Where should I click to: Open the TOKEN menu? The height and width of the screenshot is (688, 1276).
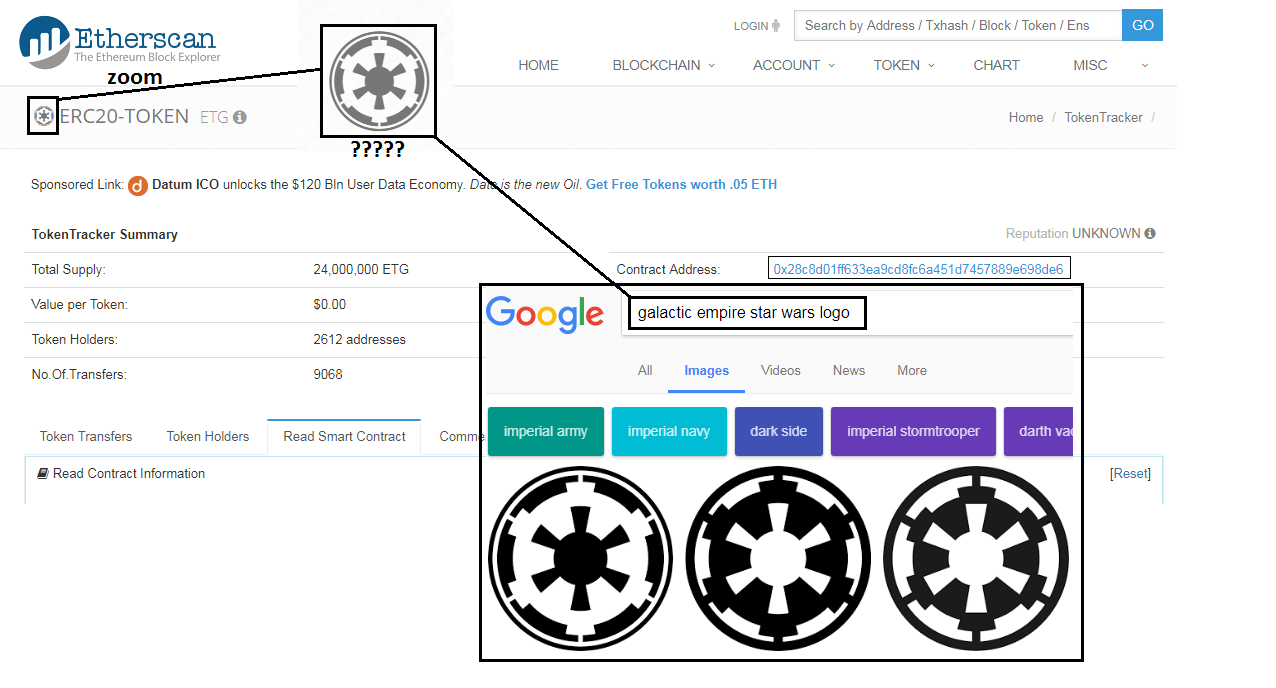896,65
